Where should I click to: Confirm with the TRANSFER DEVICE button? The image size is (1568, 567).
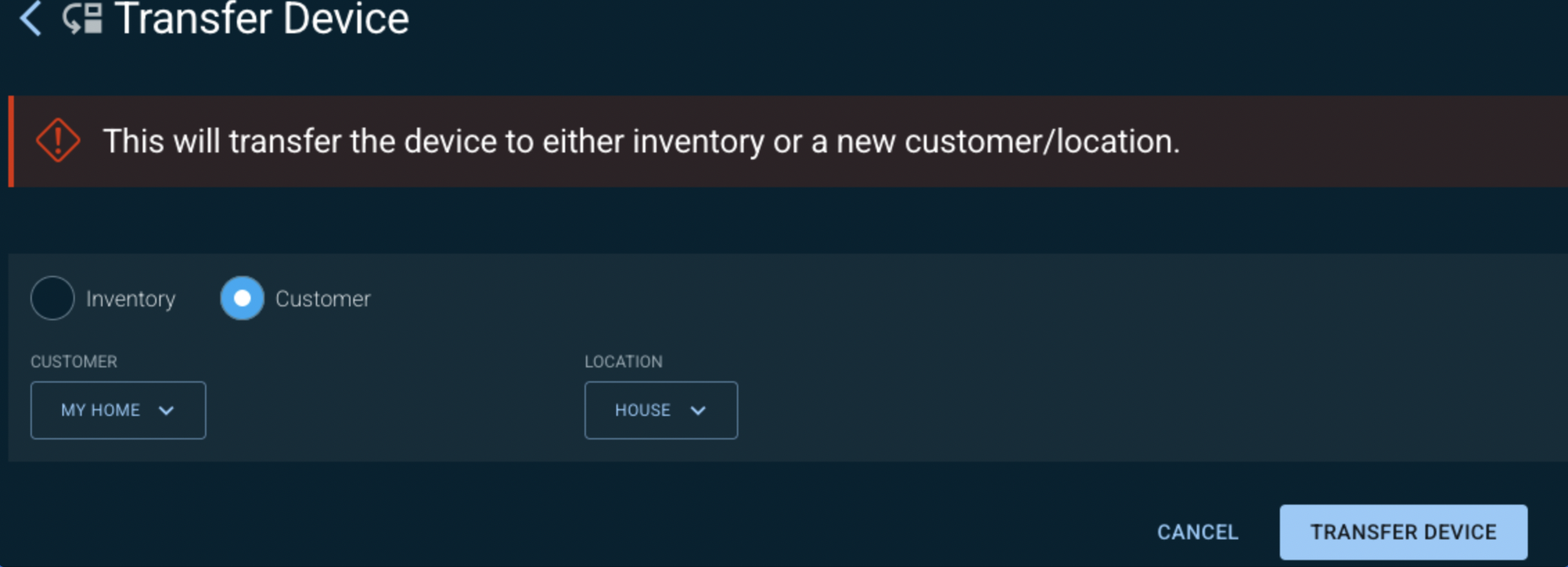[1403, 532]
